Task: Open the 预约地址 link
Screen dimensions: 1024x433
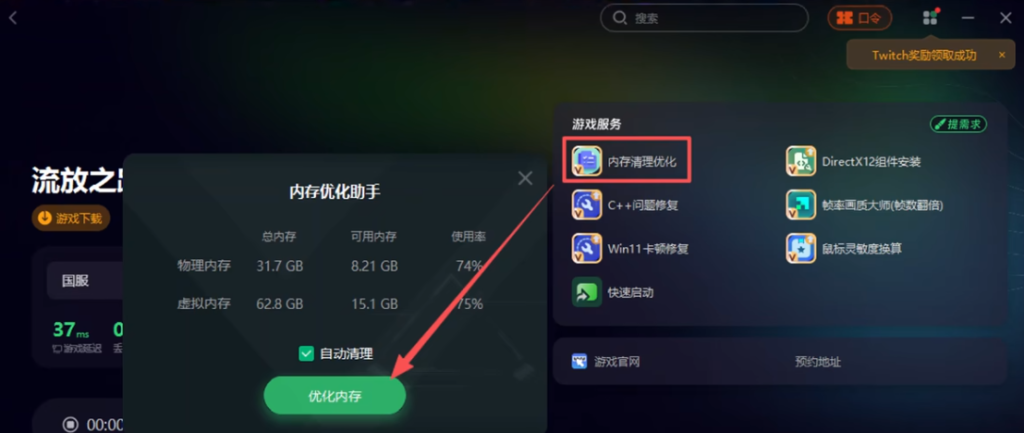Action: pos(818,361)
